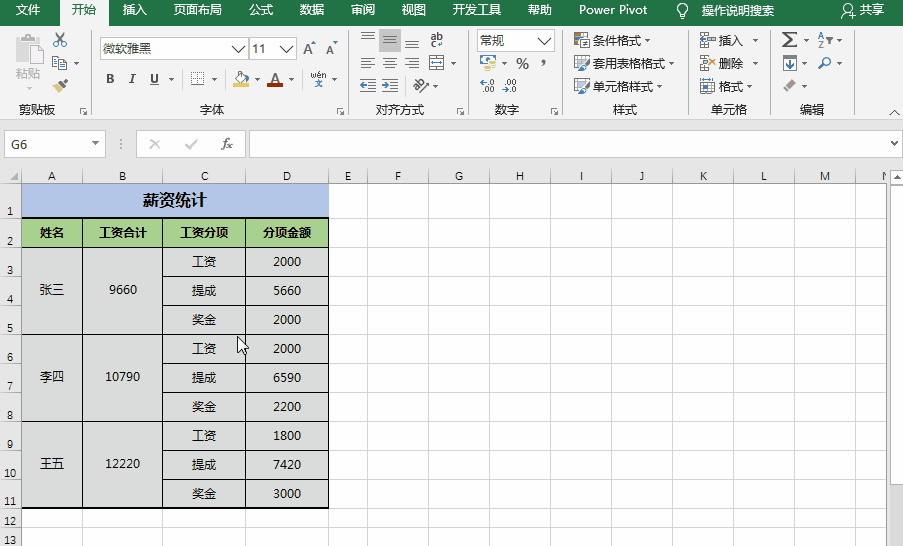Click the Fill down arrow icon
The width and height of the screenshot is (903, 546).
pos(790,63)
